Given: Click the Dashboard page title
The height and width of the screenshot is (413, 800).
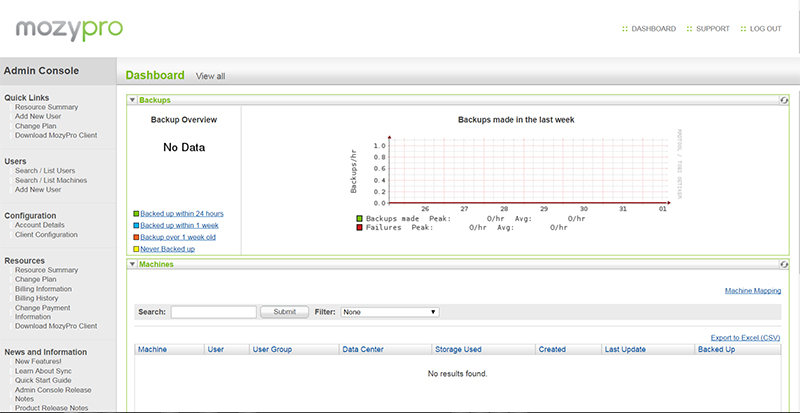Looking at the screenshot, I should click(155, 76).
